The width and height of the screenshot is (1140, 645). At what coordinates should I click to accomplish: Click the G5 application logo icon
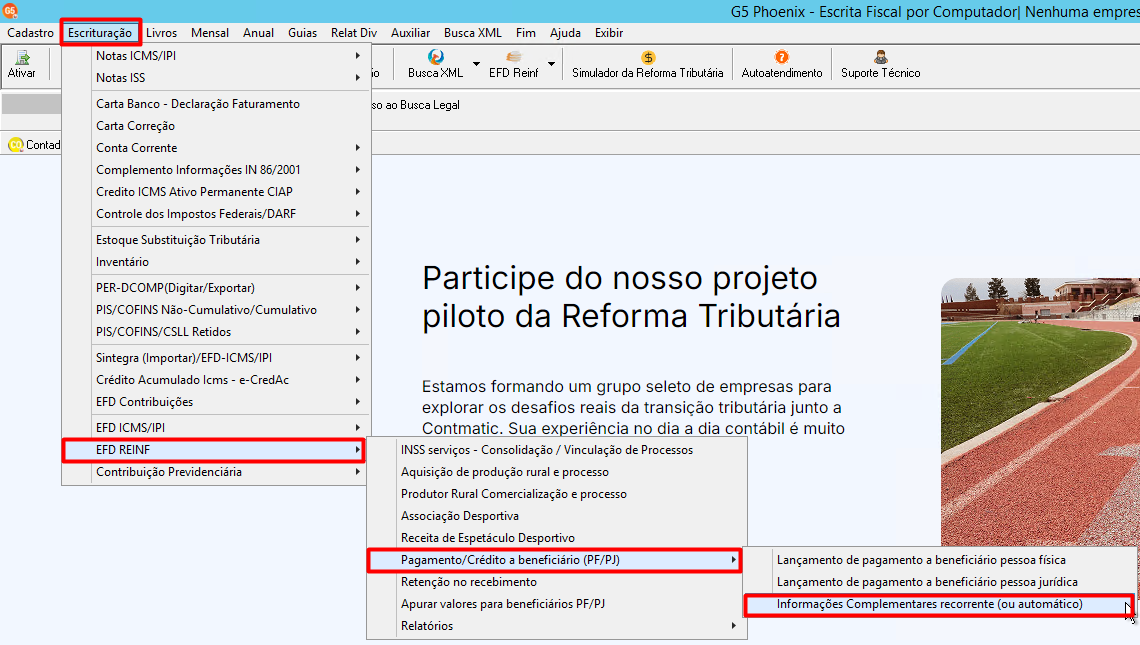coord(10,10)
